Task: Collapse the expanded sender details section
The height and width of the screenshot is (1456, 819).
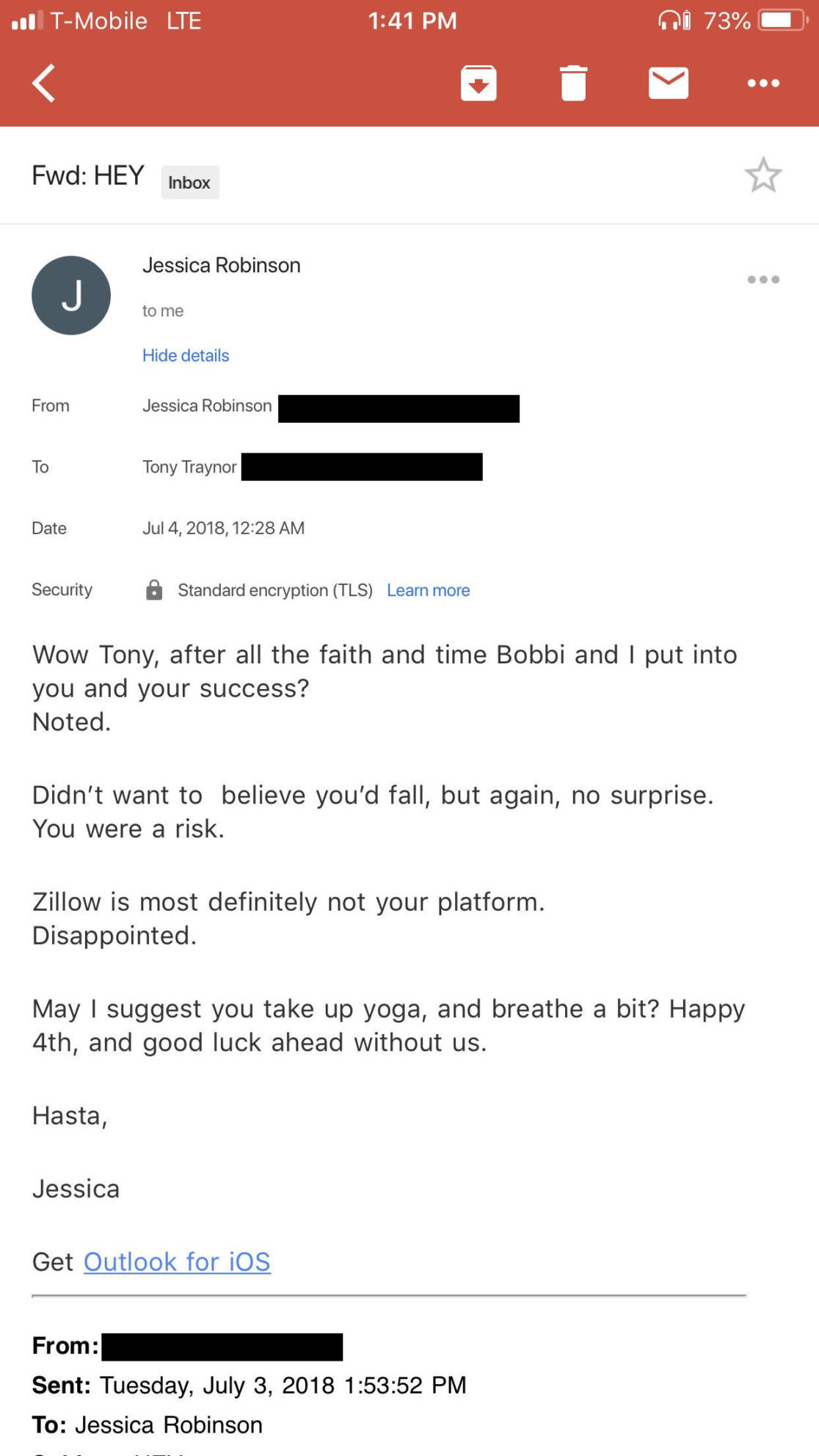Action: [186, 355]
